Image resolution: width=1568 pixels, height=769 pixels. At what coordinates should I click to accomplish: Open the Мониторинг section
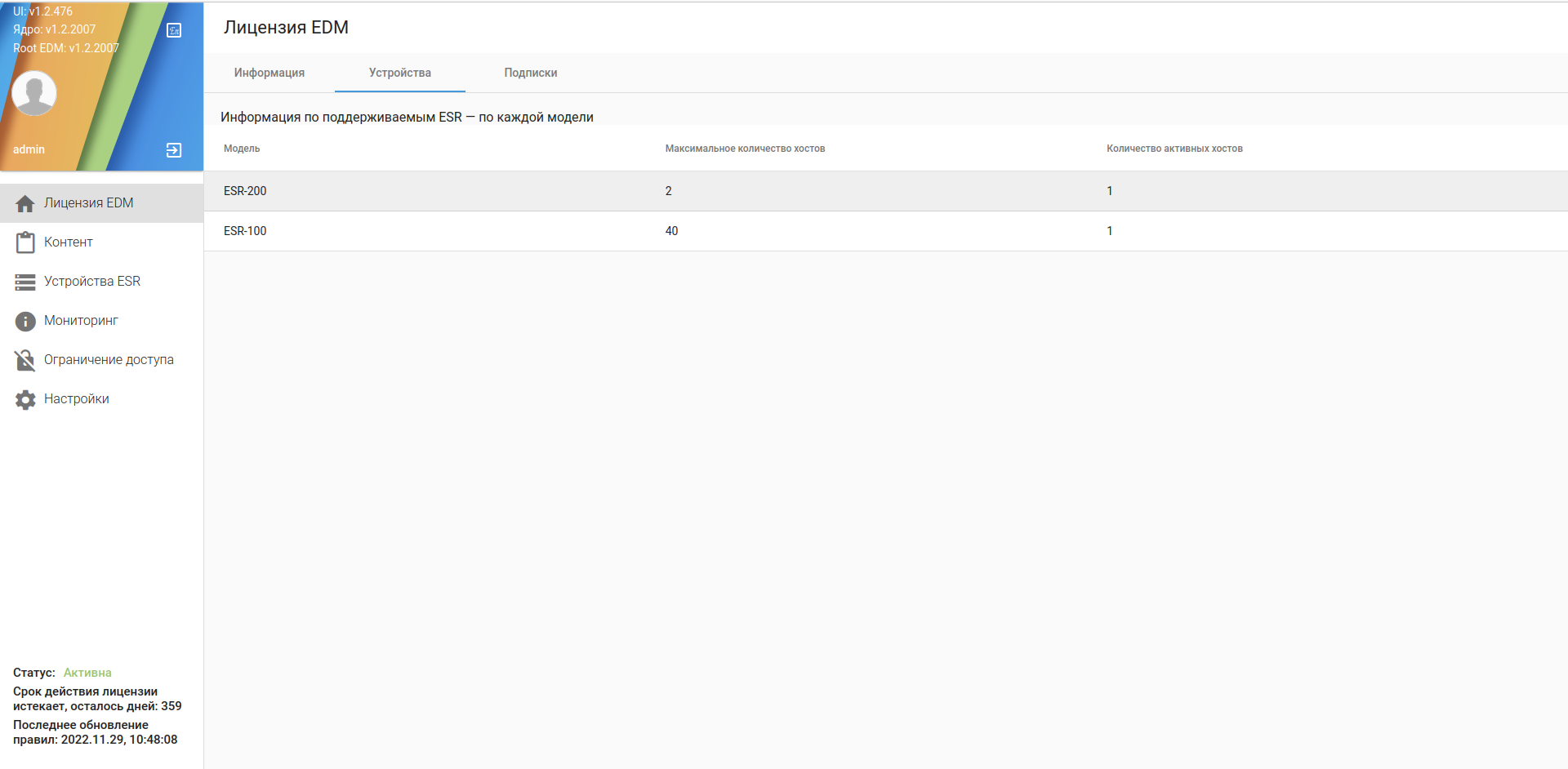pyautogui.click(x=101, y=321)
